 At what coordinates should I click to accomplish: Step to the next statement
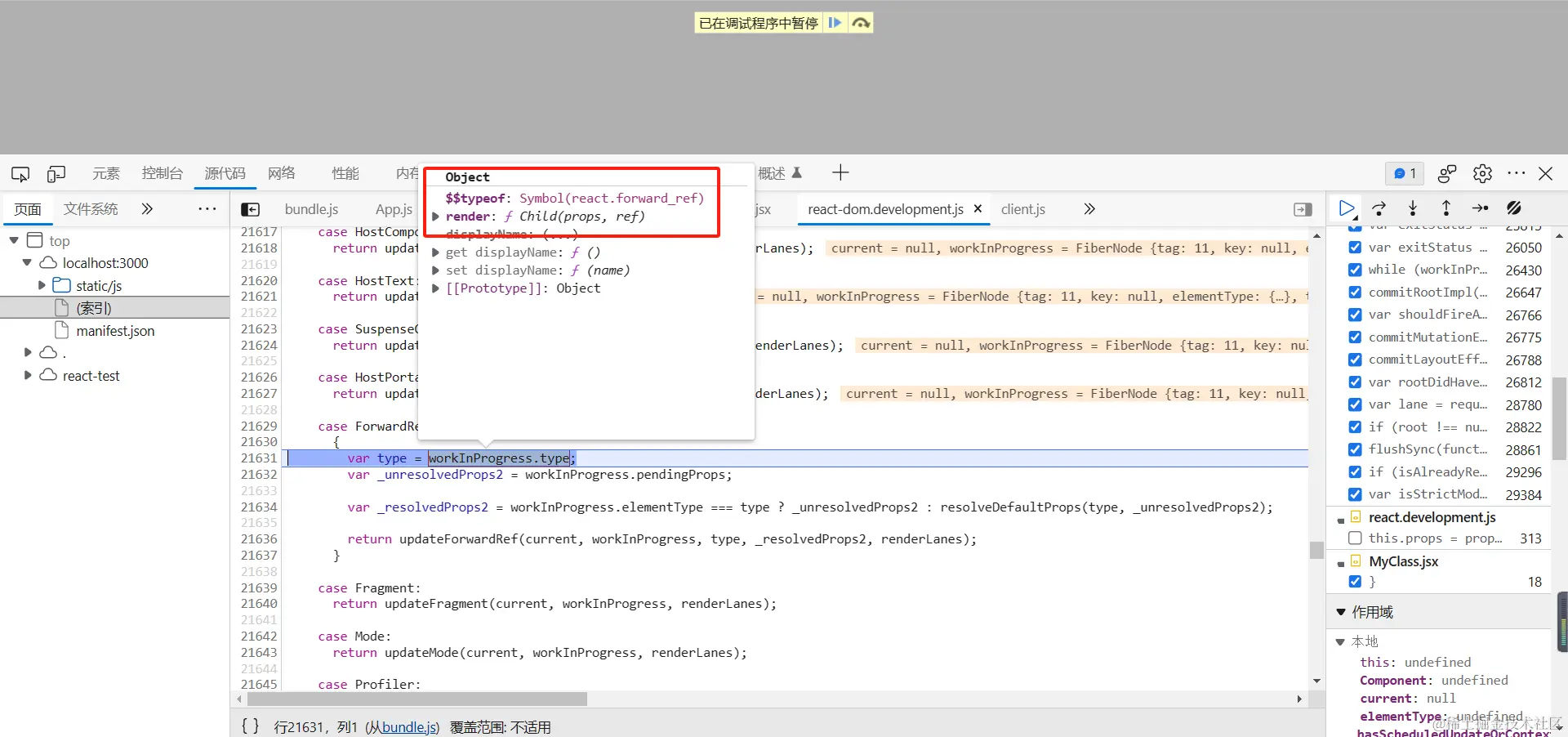pyautogui.click(x=1480, y=208)
